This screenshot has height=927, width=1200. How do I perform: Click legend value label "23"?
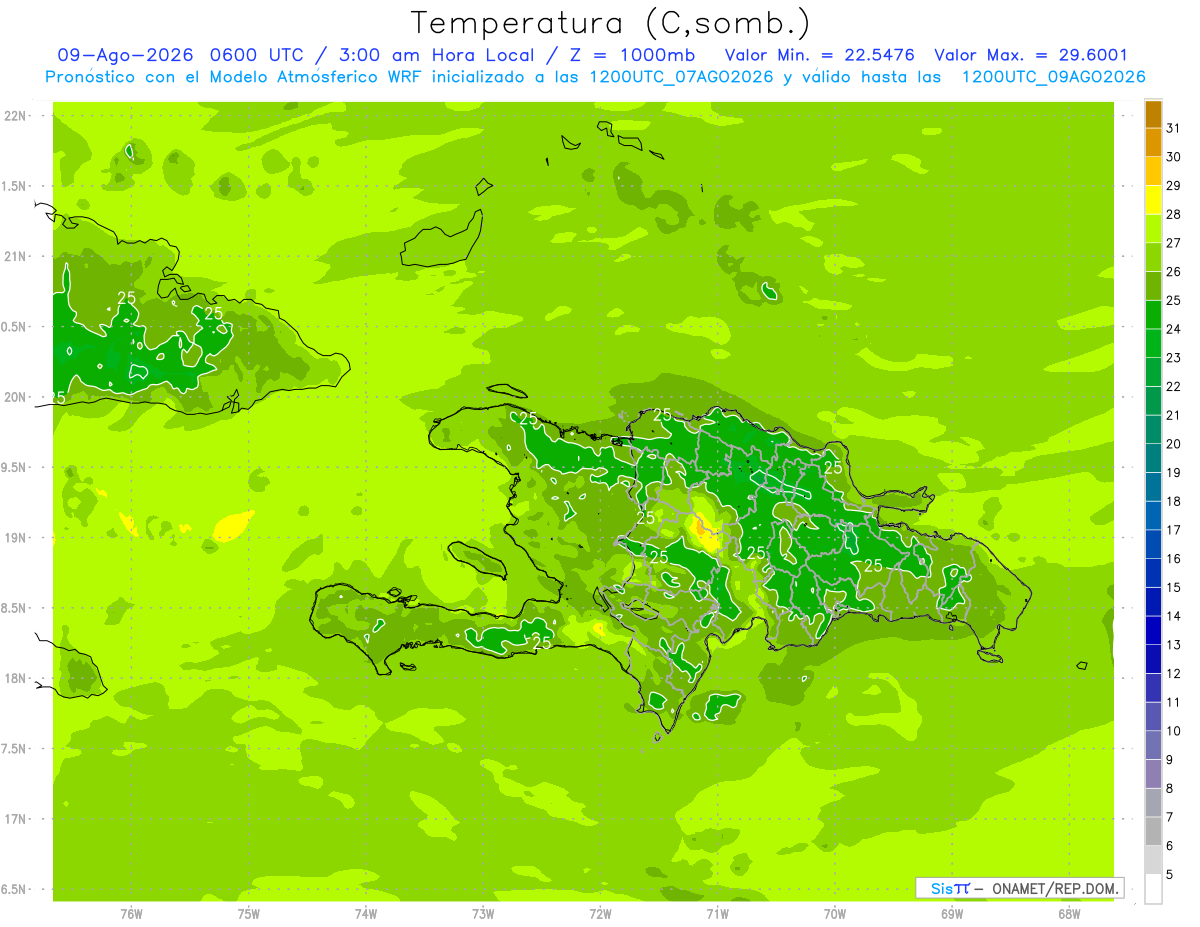point(1174,357)
